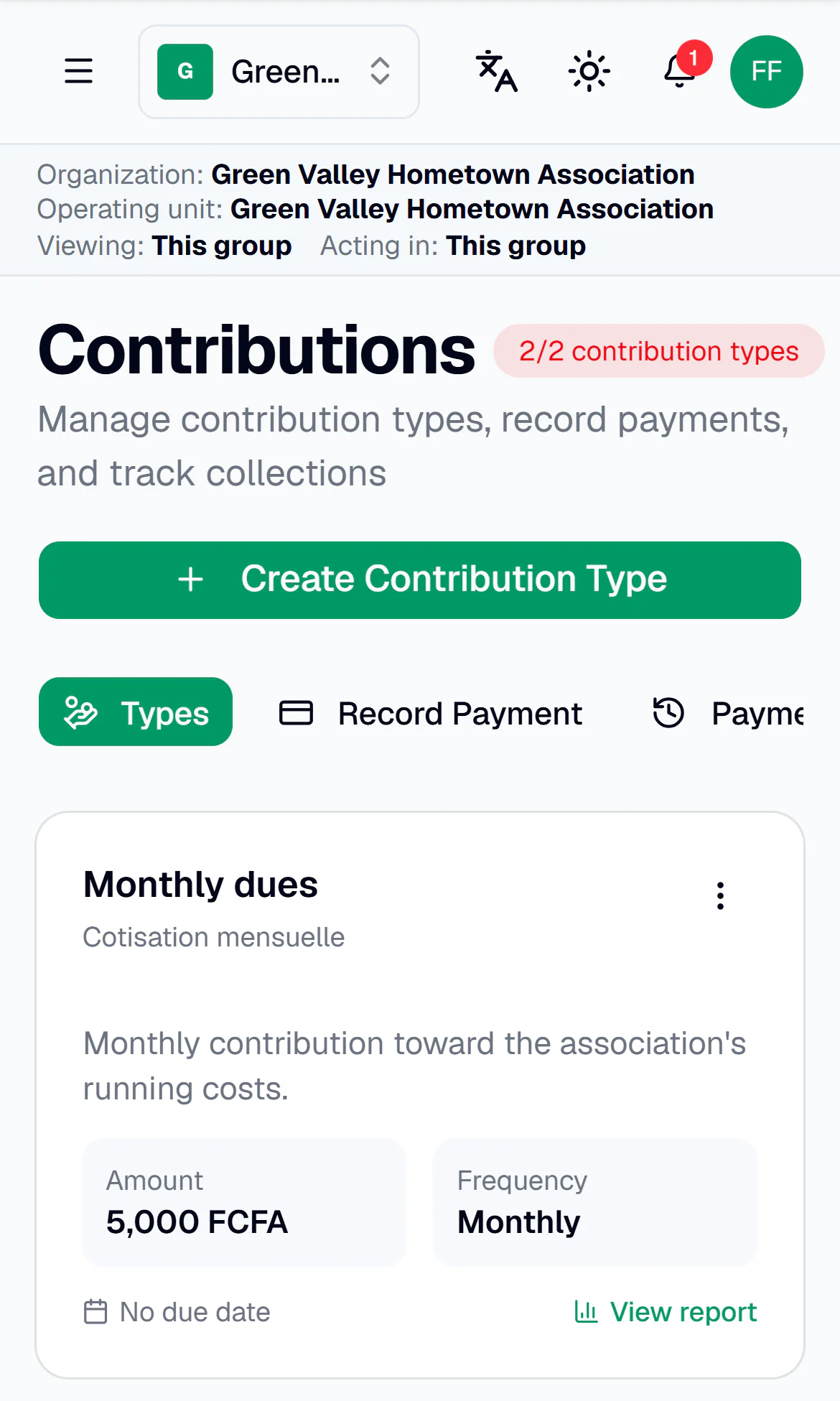Open notifications bell with badge
Viewport: 840px width, 1401px height.
pyautogui.click(x=681, y=70)
